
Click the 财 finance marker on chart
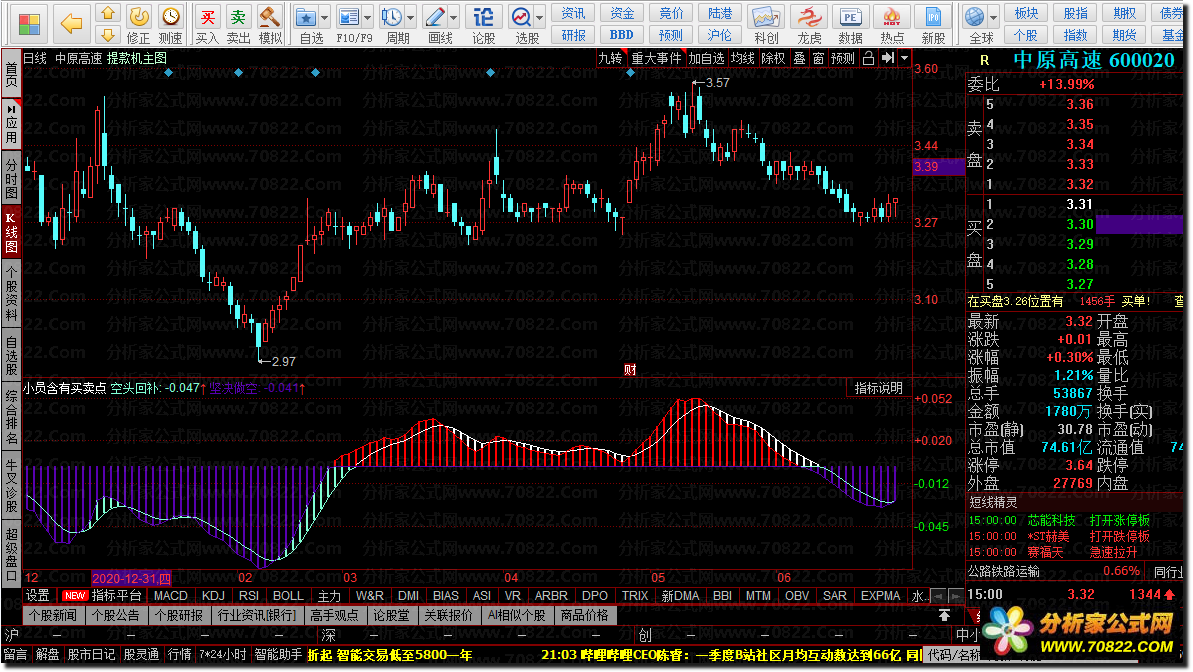(630, 370)
